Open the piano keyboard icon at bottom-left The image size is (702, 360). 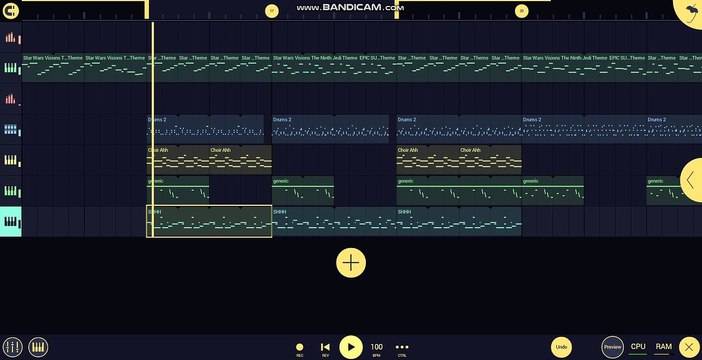click(x=38, y=347)
